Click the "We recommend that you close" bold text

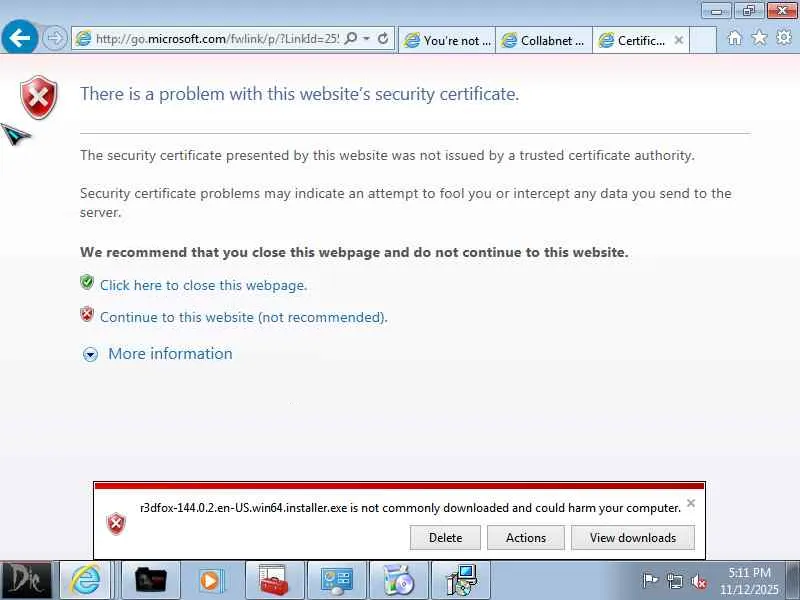pos(354,252)
